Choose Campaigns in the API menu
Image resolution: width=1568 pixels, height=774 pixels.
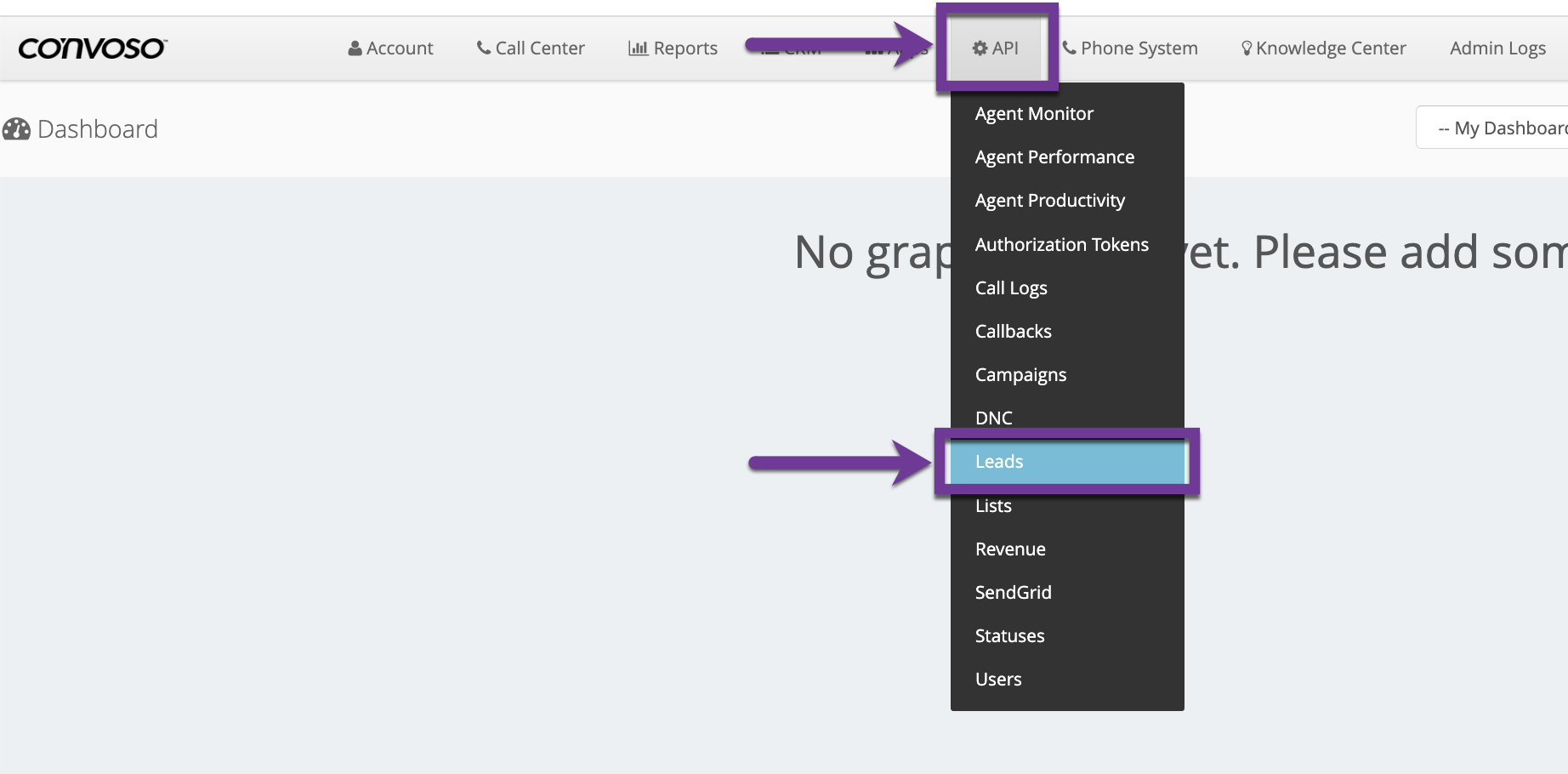pyautogui.click(x=1020, y=375)
